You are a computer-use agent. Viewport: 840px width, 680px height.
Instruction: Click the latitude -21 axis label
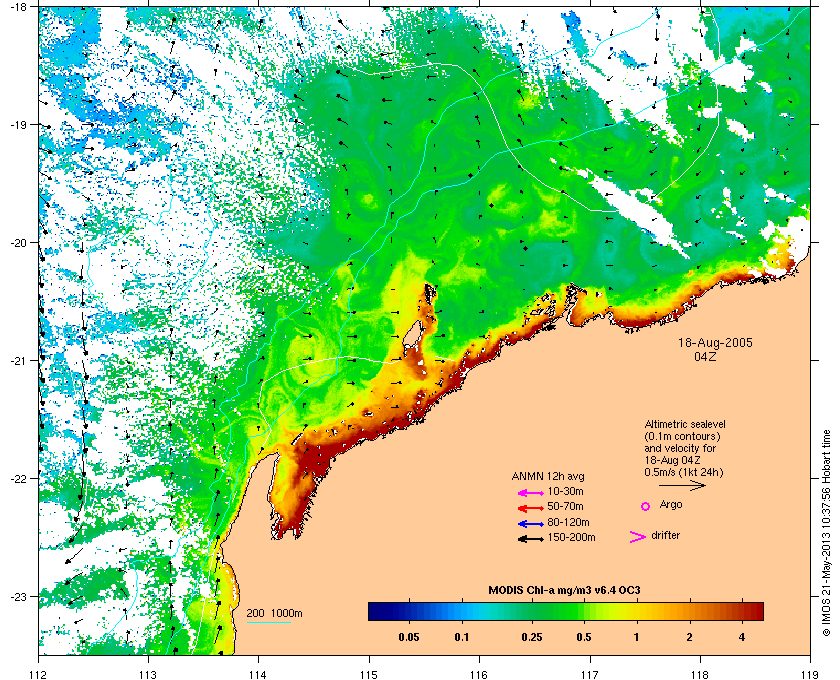19,361
